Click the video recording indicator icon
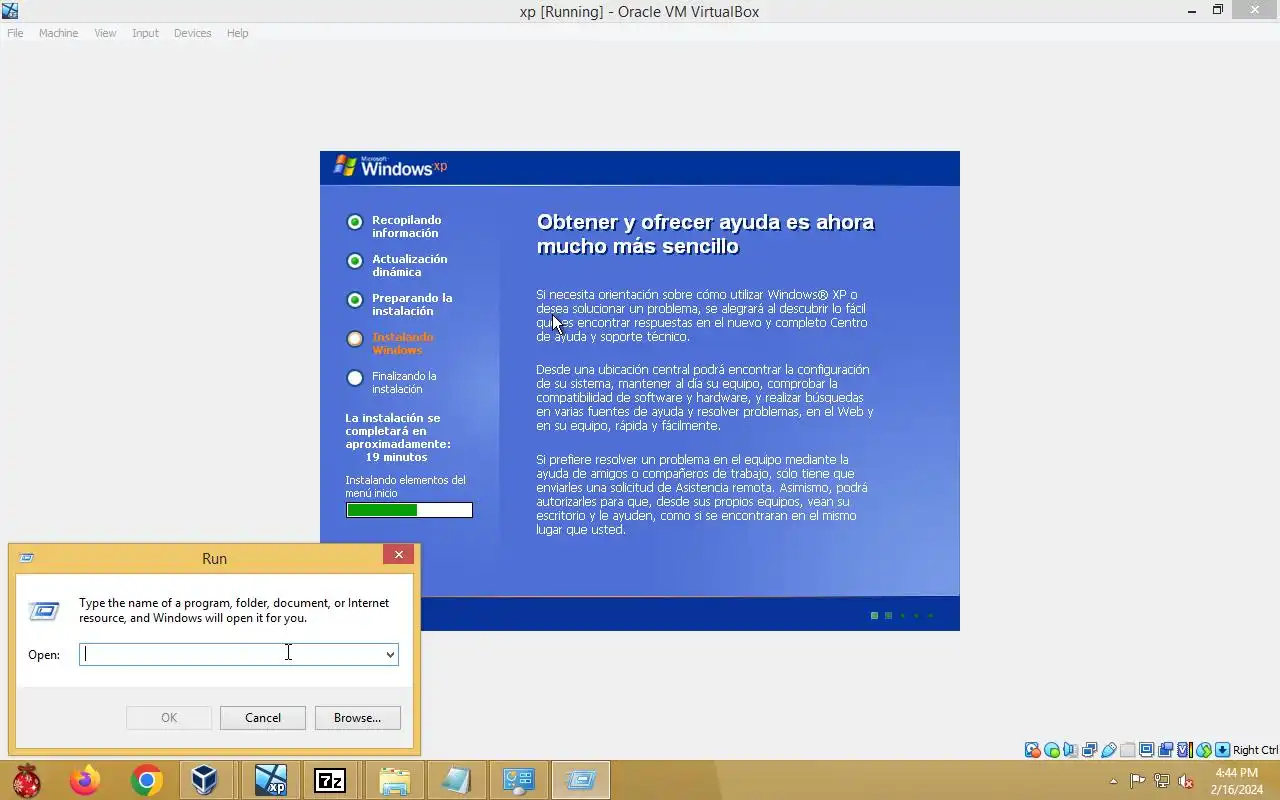This screenshot has width=1280, height=800. tap(1166, 750)
